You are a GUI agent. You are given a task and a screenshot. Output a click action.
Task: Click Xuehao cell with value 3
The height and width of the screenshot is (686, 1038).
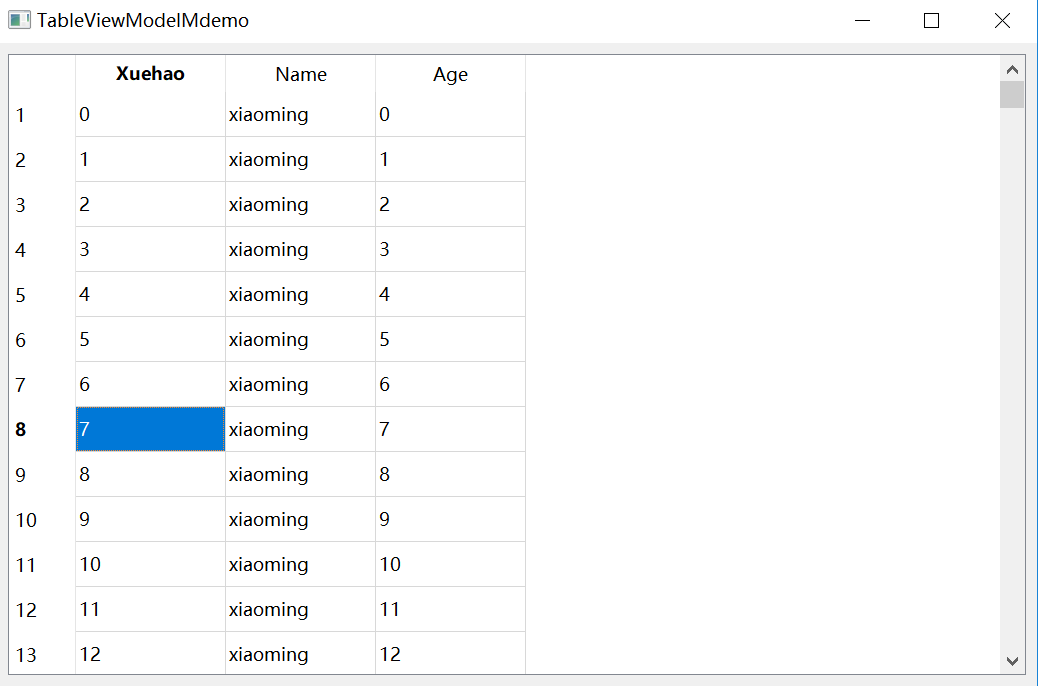pos(150,250)
